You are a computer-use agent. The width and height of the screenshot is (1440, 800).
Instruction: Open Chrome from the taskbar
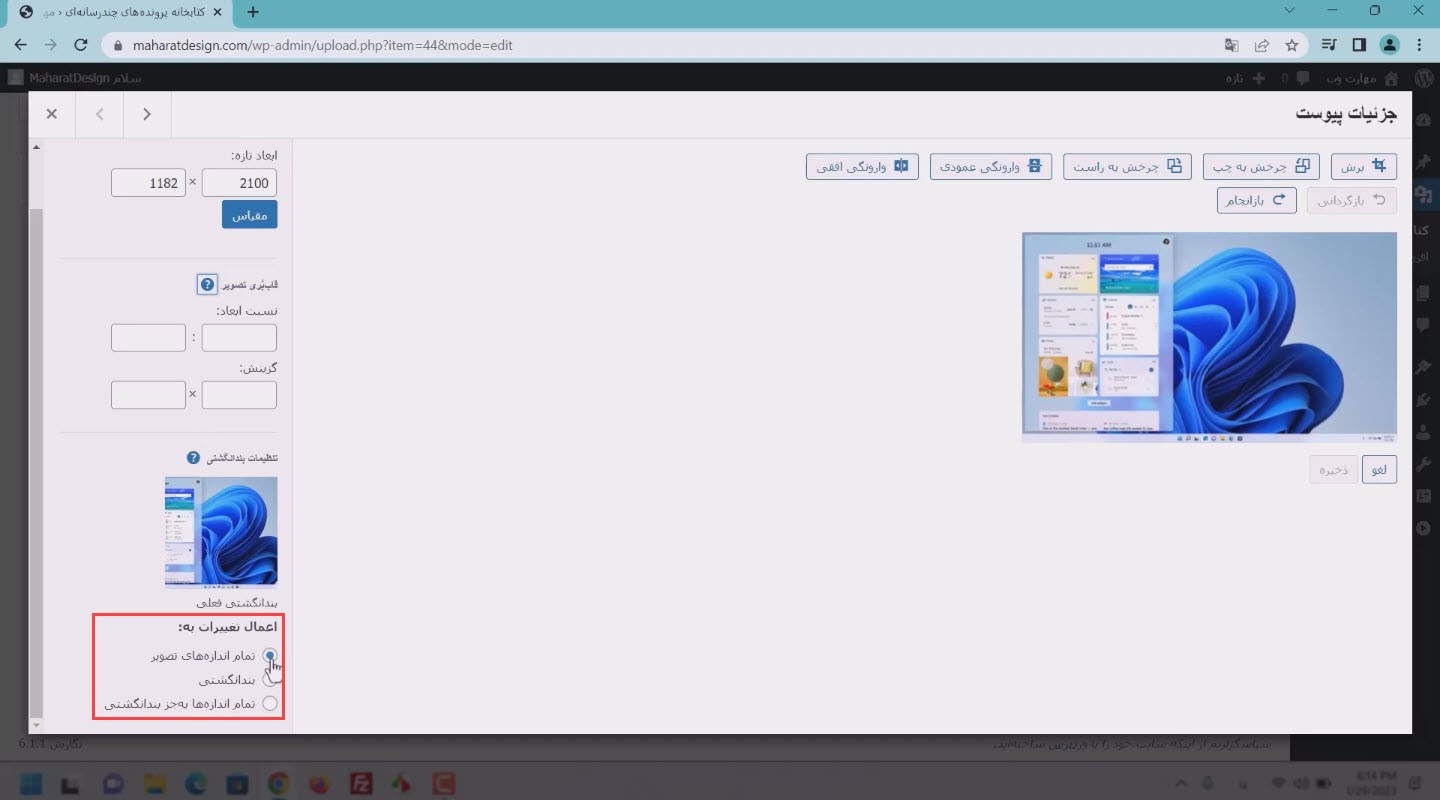(x=278, y=782)
